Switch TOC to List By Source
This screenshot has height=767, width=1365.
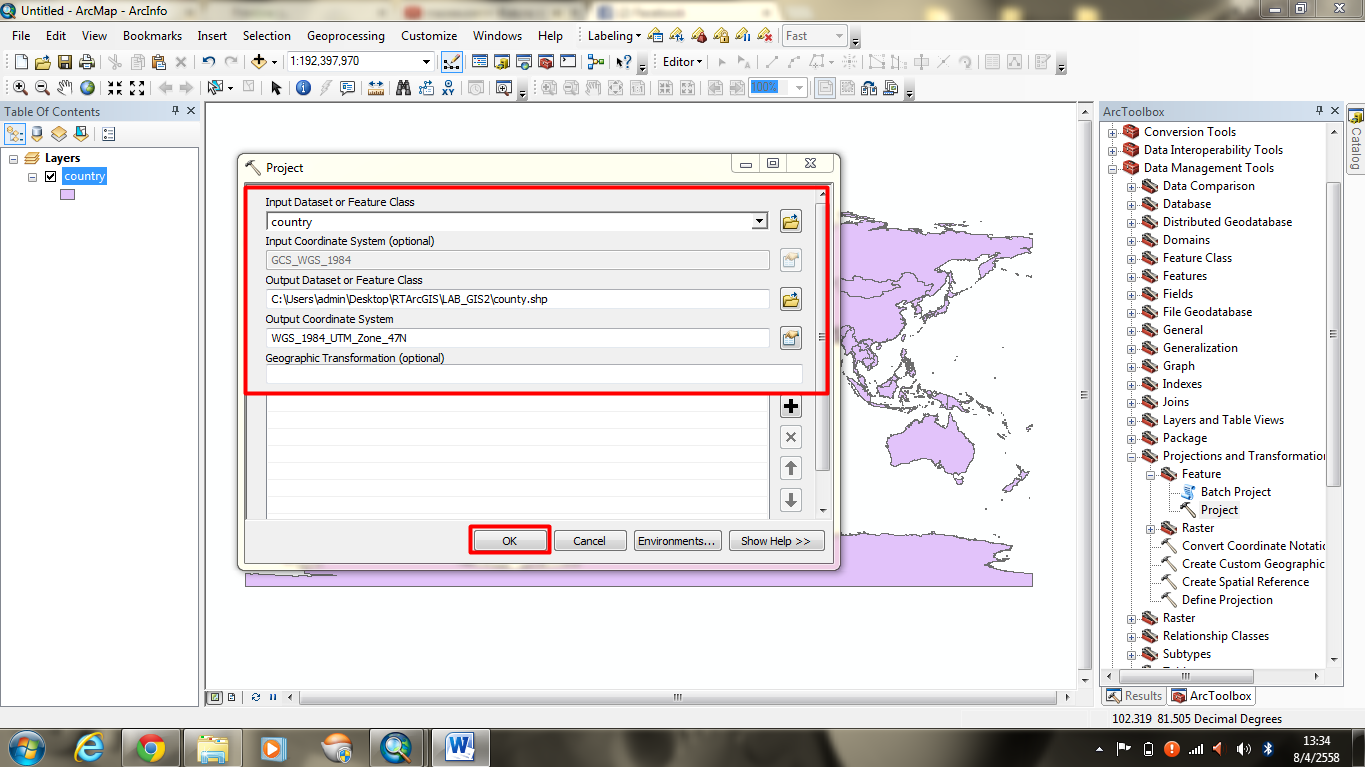[x=37, y=133]
